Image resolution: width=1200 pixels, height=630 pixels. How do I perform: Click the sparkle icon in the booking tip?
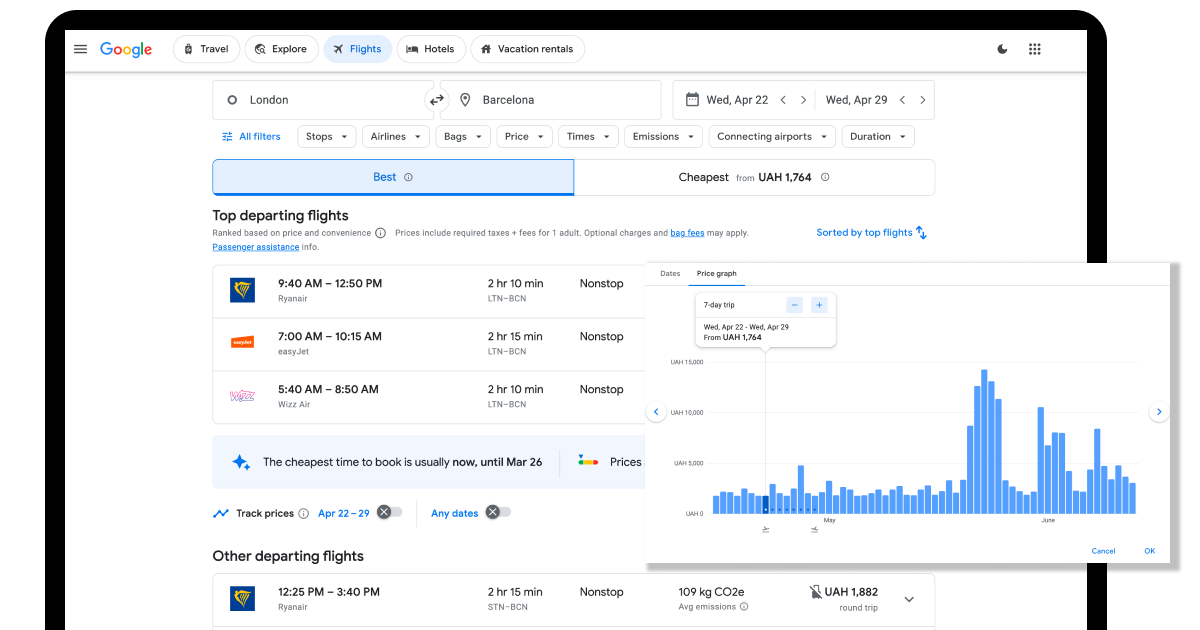coord(240,461)
